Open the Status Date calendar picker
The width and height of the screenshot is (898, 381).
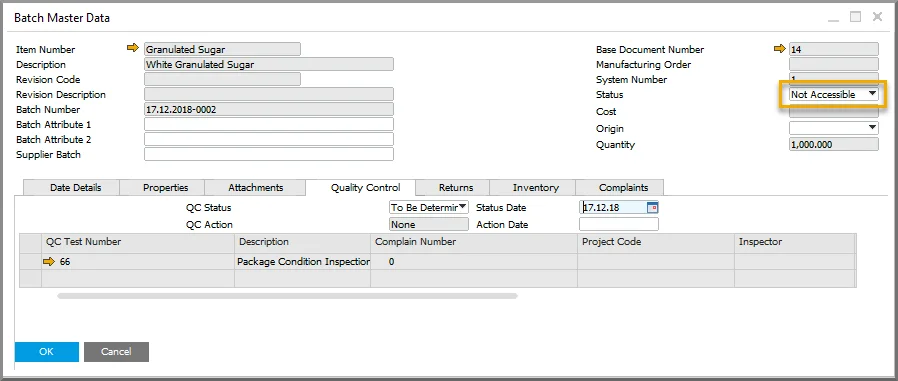coord(652,207)
